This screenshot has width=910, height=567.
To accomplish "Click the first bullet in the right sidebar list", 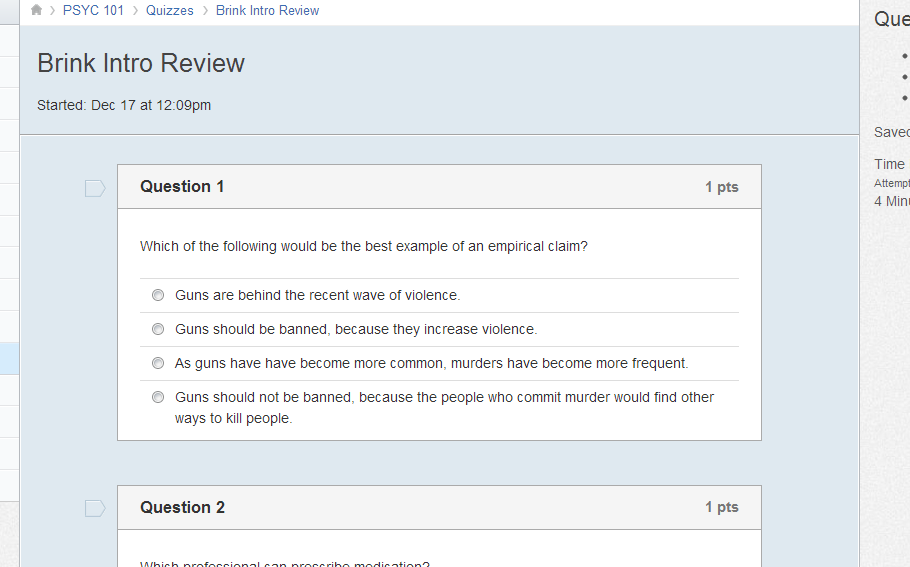I will 904,56.
